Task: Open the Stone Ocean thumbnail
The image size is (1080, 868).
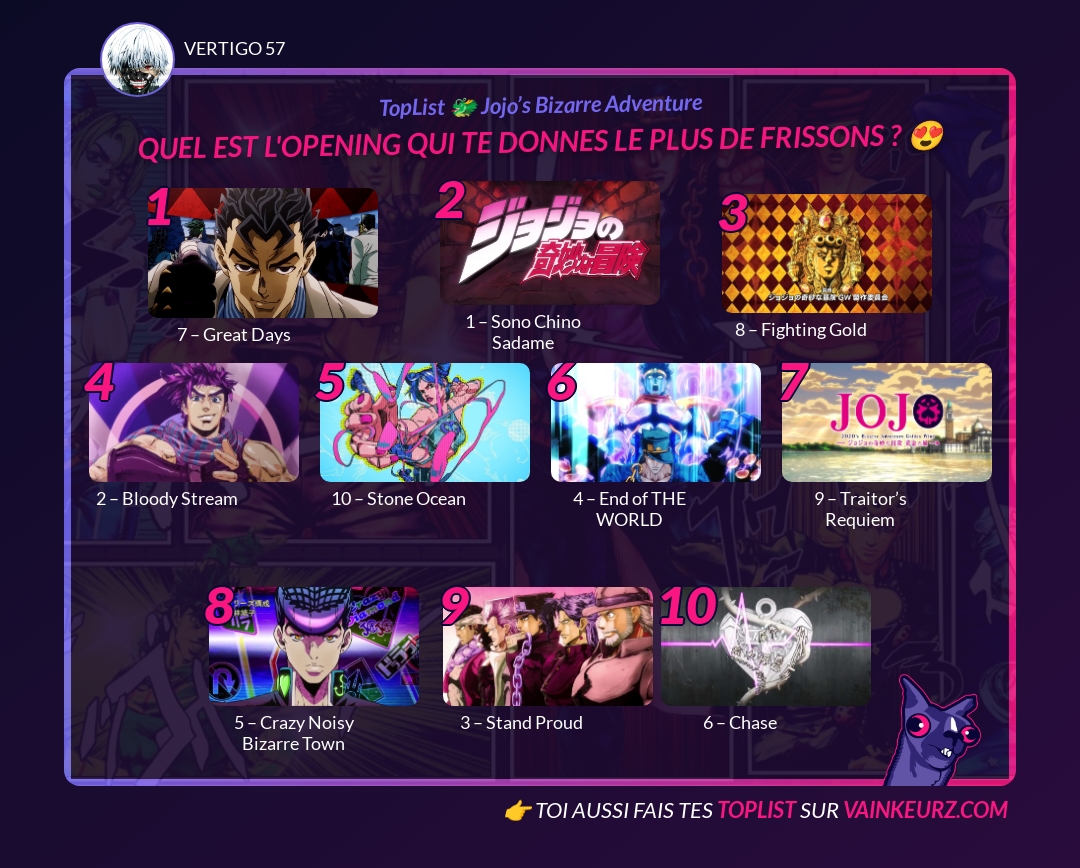Action: pyautogui.click(x=425, y=422)
